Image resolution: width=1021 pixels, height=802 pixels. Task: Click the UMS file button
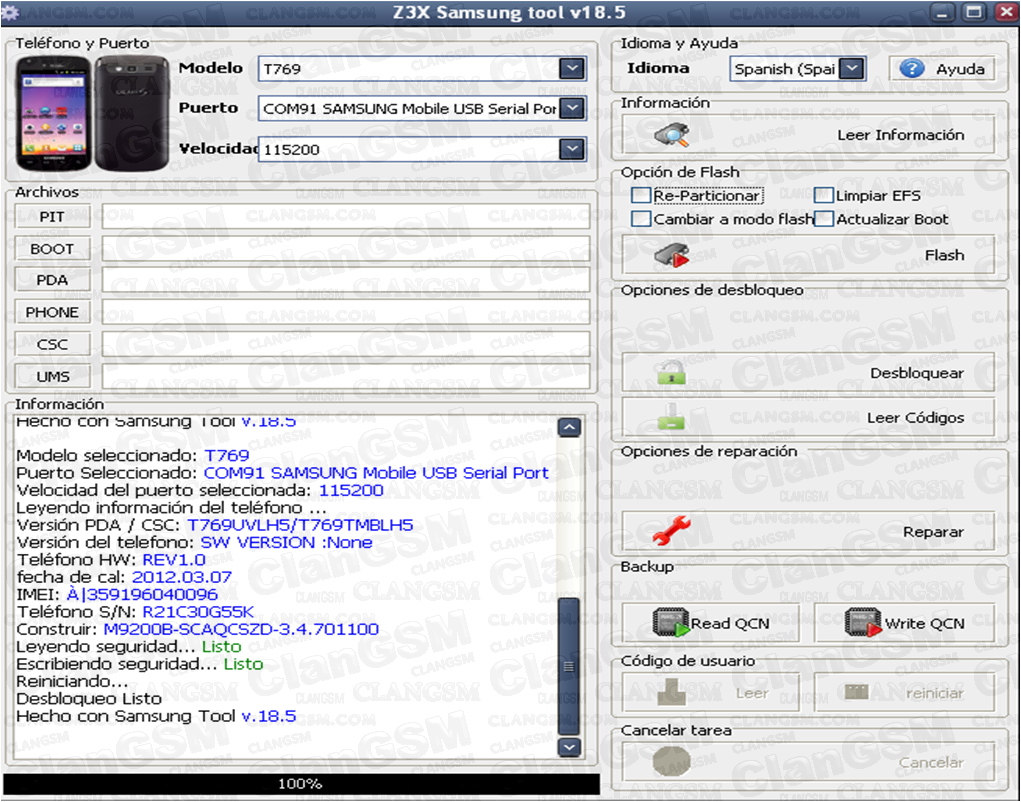pos(53,376)
